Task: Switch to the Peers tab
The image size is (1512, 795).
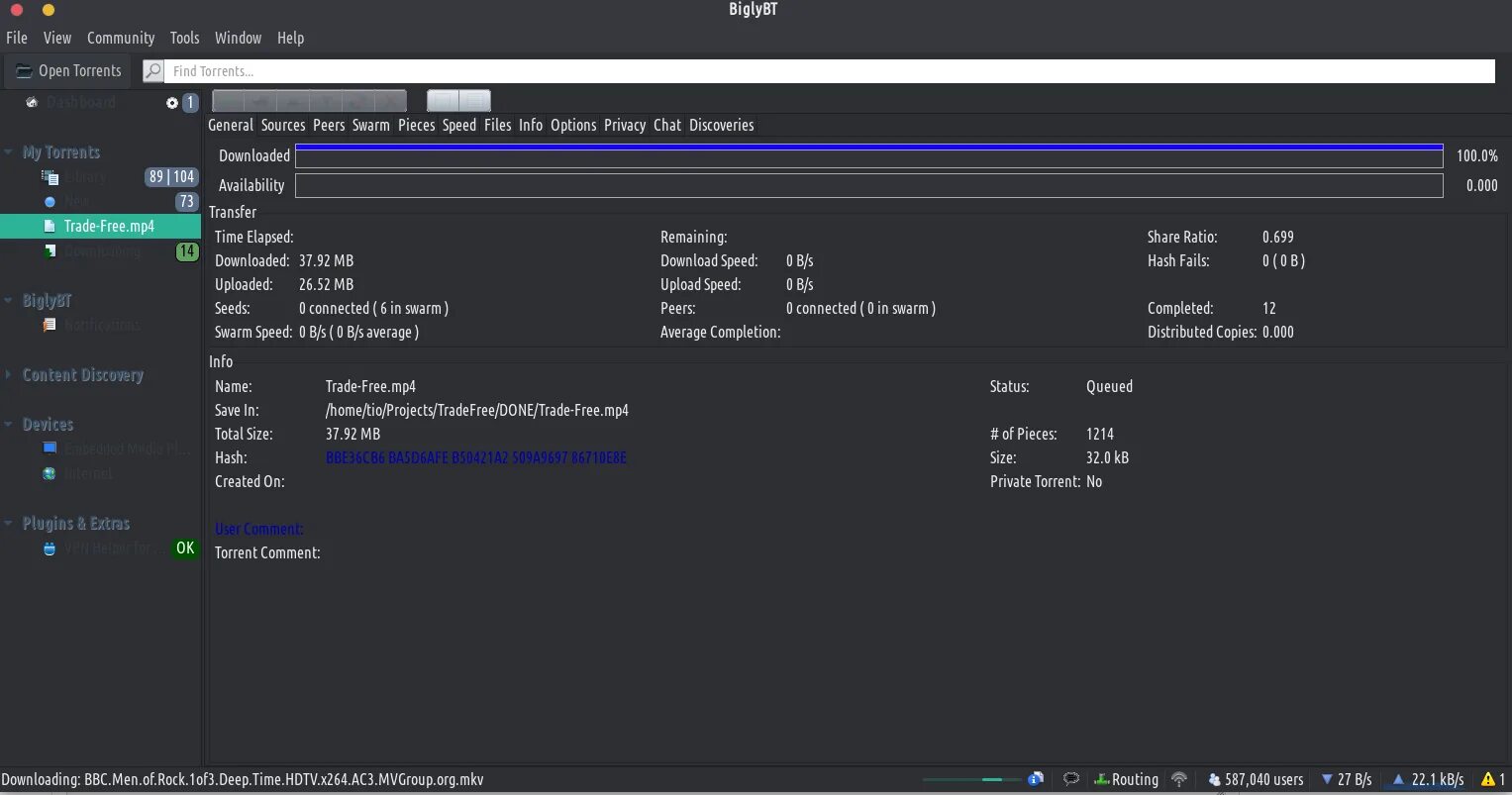Action: click(329, 125)
